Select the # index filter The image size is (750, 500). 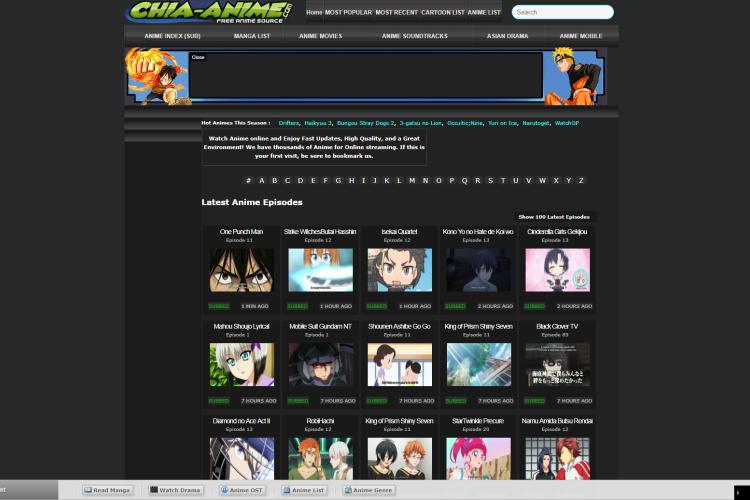[x=248, y=181]
